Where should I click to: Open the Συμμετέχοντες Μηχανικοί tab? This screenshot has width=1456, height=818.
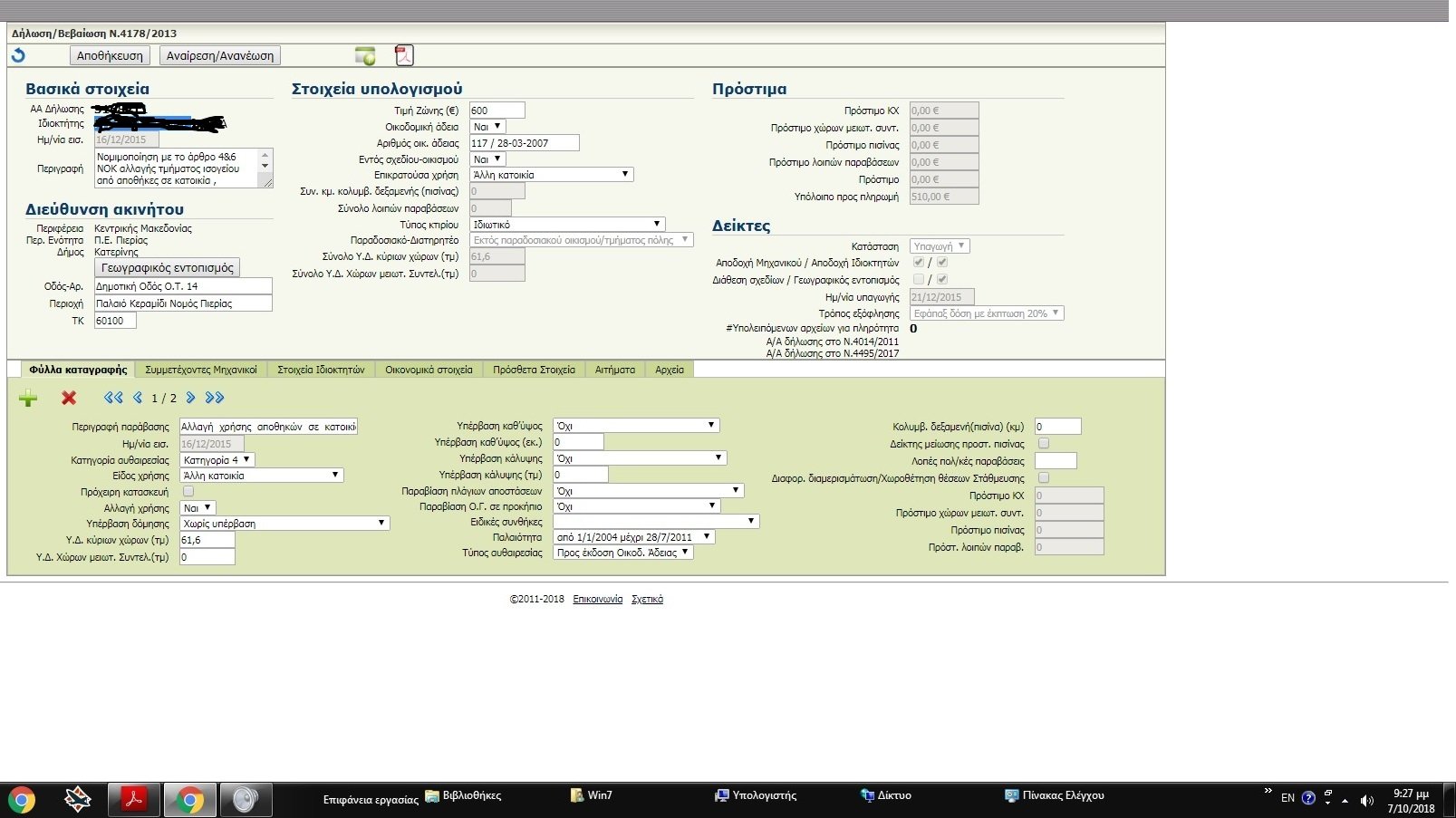click(x=201, y=370)
